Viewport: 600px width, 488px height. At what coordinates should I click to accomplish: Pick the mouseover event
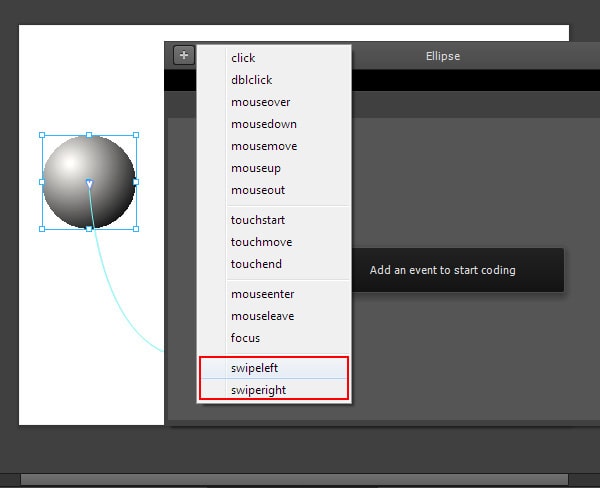(x=274, y=102)
